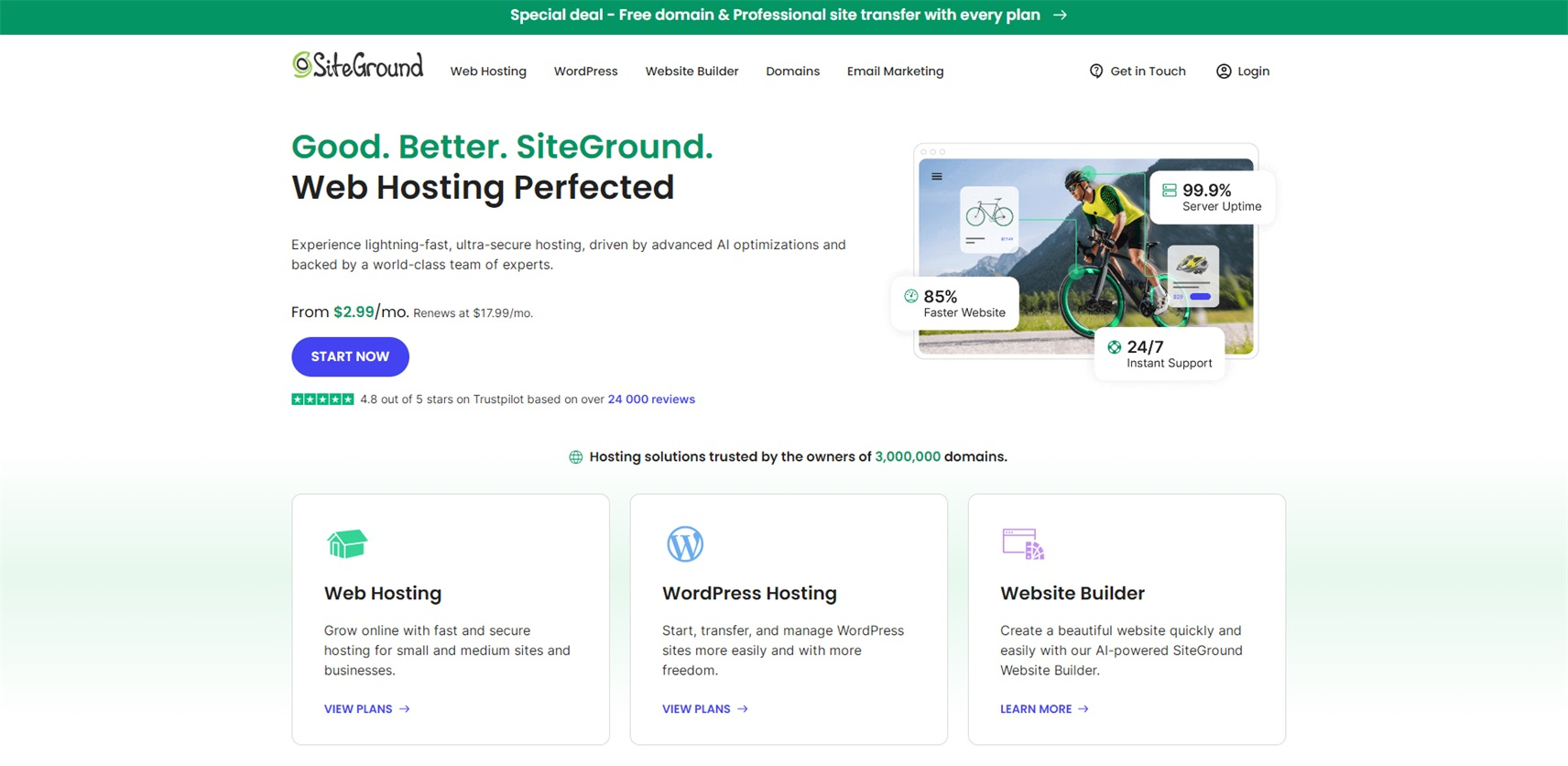Open Email Marketing from the navigation bar
Image resolution: width=1568 pixels, height=766 pixels.
click(x=895, y=71)
